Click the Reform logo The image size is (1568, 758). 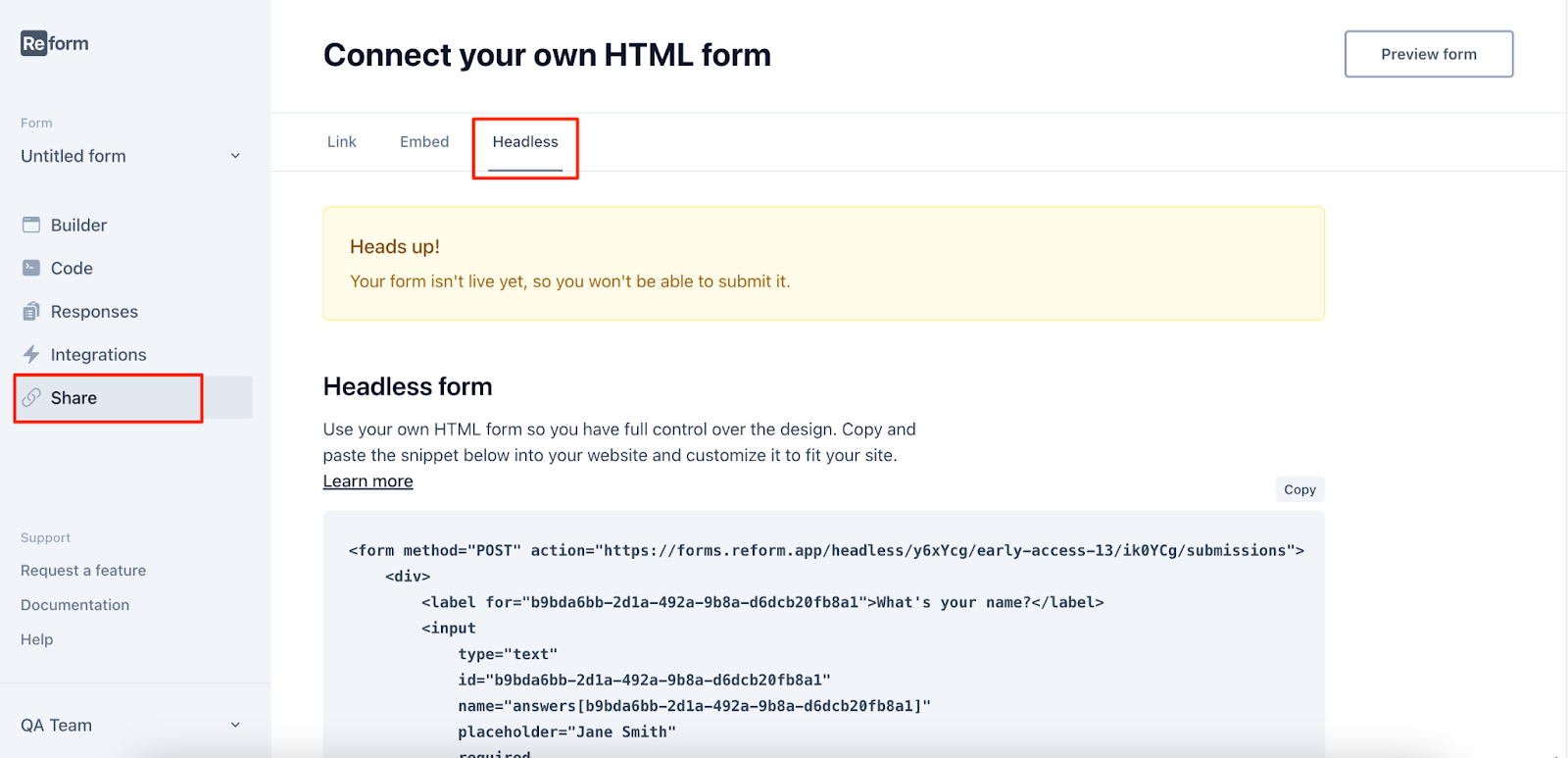pos(55,43)
